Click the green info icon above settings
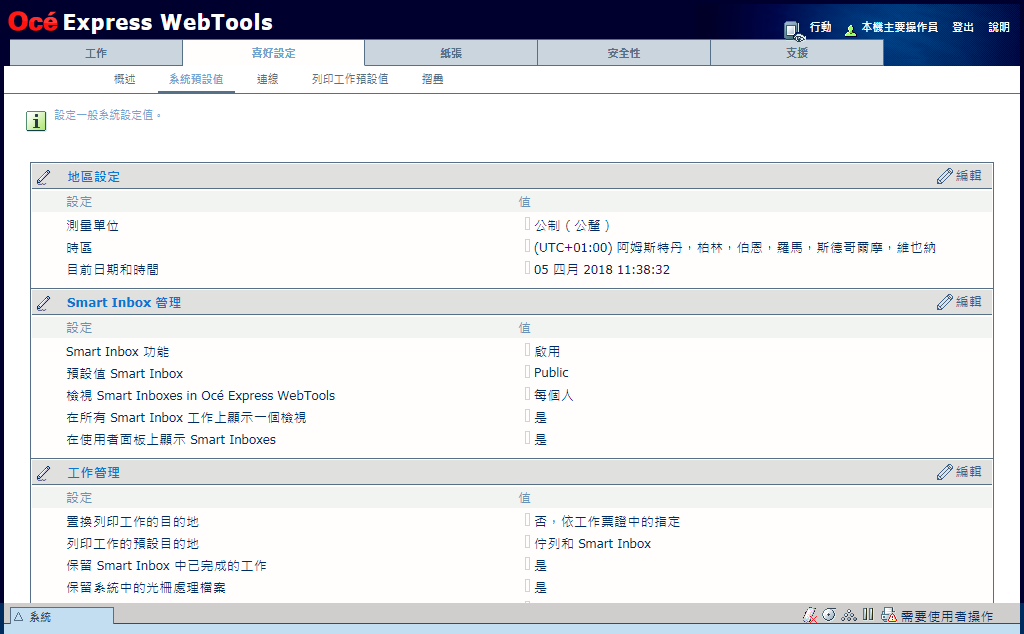This screenshot has height=634, width=1024. pos(36,121)
